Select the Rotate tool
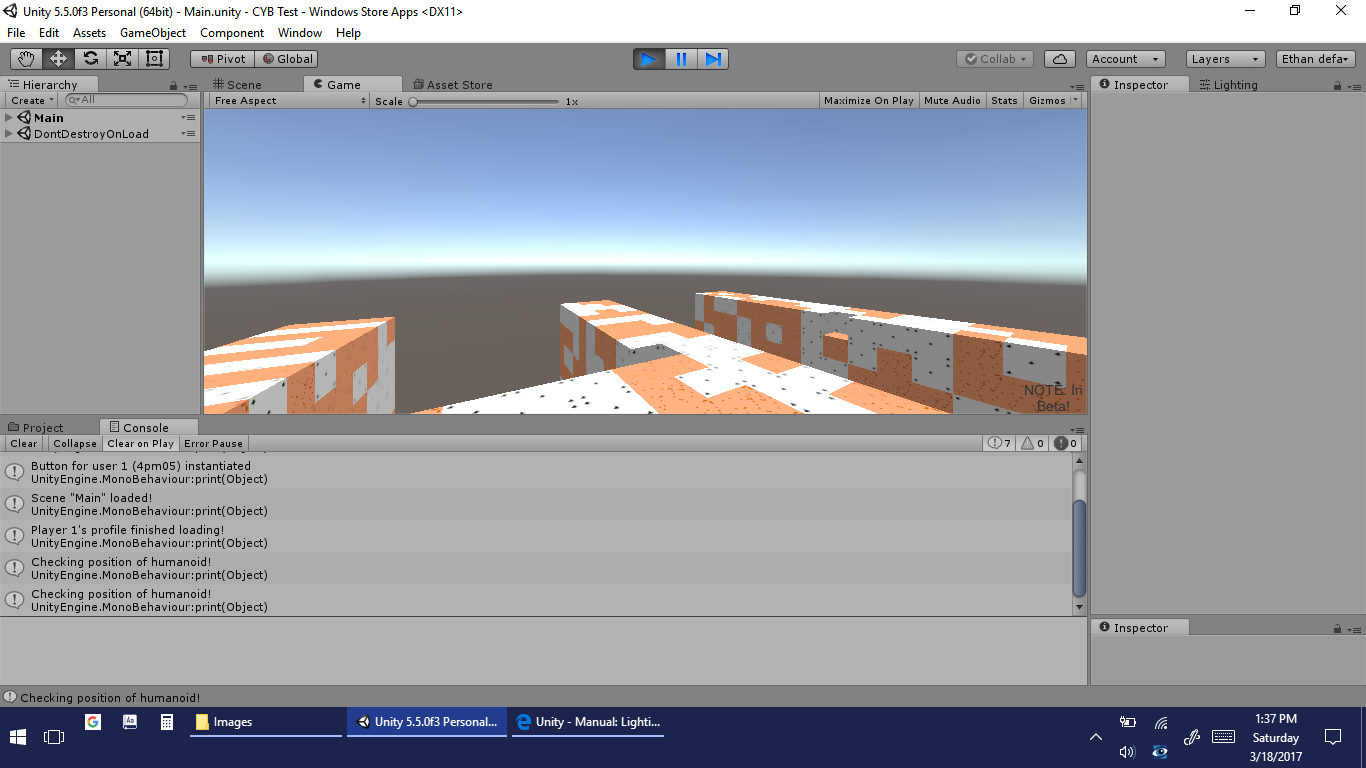Viewport: 1366px width, 768px height. click(90, 59)
